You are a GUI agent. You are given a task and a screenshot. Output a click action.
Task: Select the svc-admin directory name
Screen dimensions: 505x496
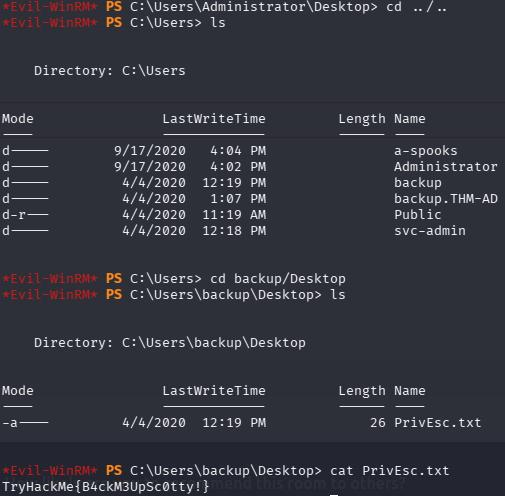click(430, 231)
